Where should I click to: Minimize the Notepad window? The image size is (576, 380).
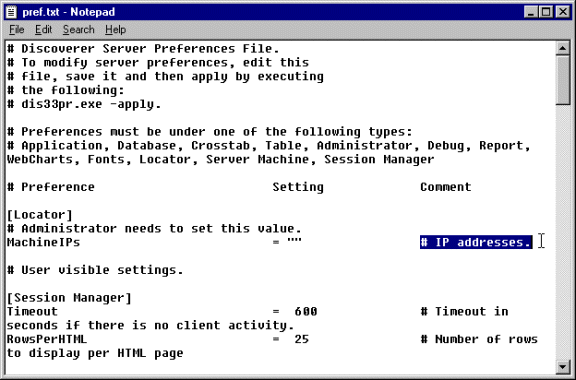(530, 12)
